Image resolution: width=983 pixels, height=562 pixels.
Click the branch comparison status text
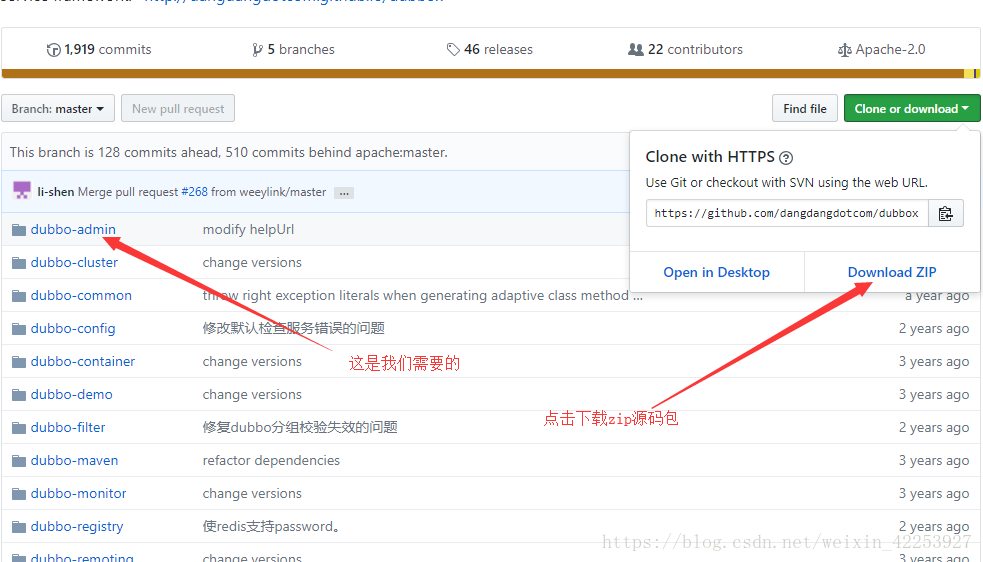[x=228, y=152]
